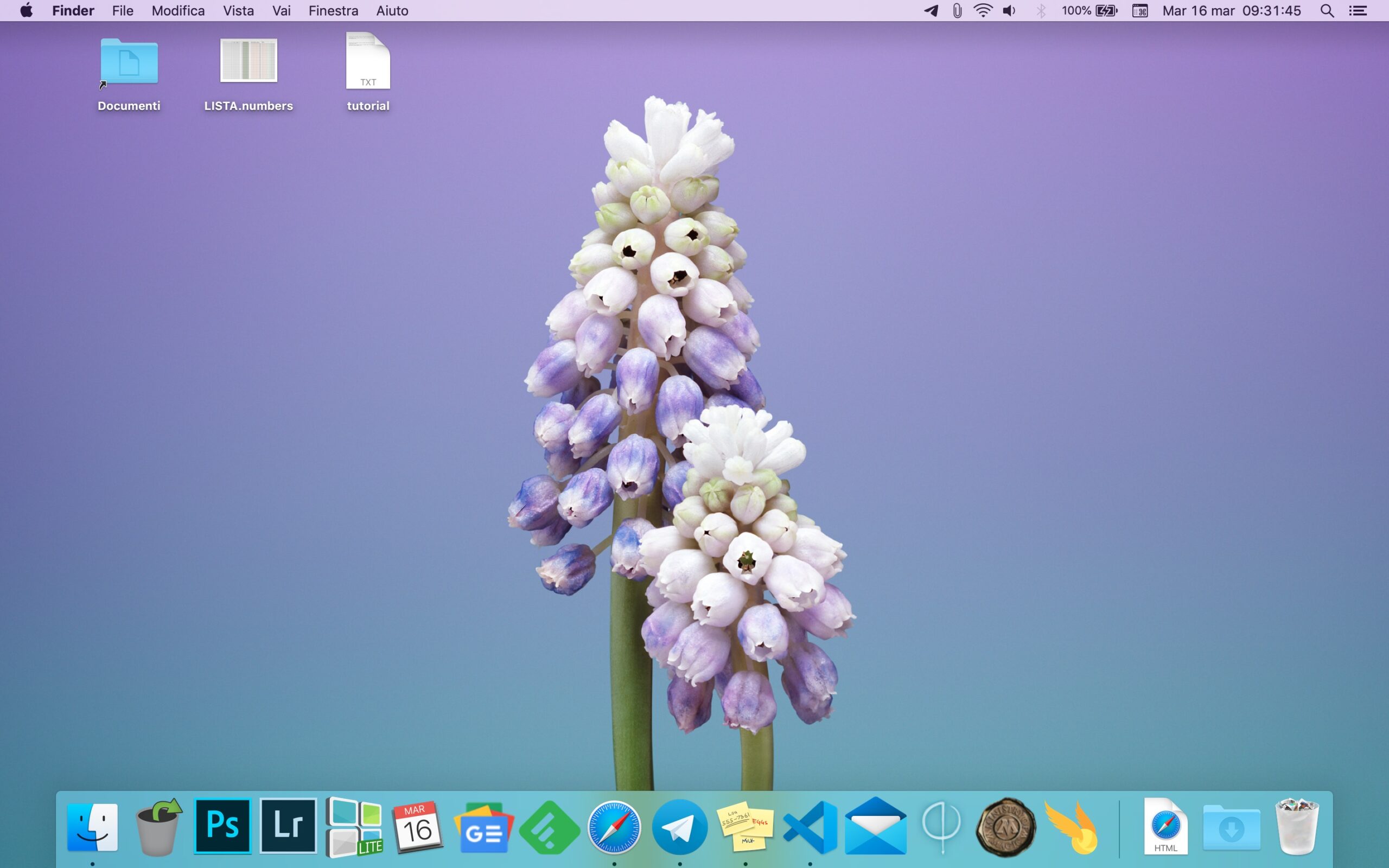This screenshot has height=868, width=1389.
Task: Open Safari browser from the Dock
Action: [x=614, y=827]
